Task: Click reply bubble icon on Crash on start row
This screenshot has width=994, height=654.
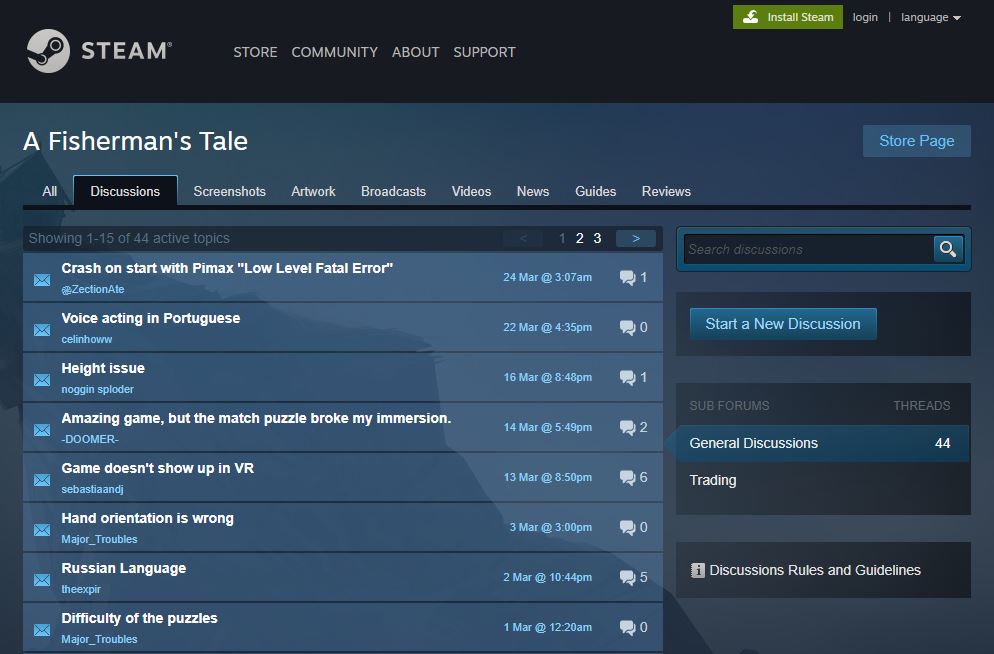Action: (x=628, y=278)
